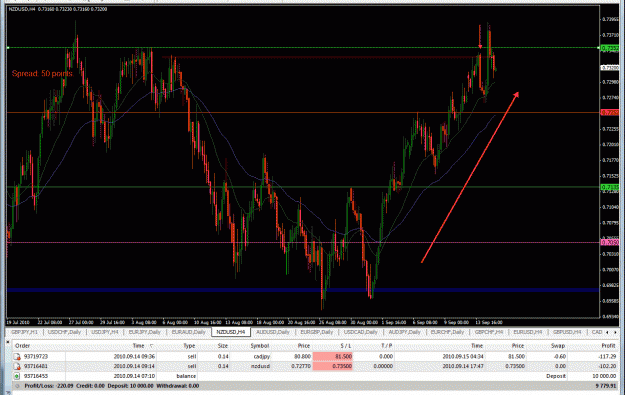Select the NZDUSD,H4 chart tab
This screenshot has height=395, width=625.
(231, 332)
